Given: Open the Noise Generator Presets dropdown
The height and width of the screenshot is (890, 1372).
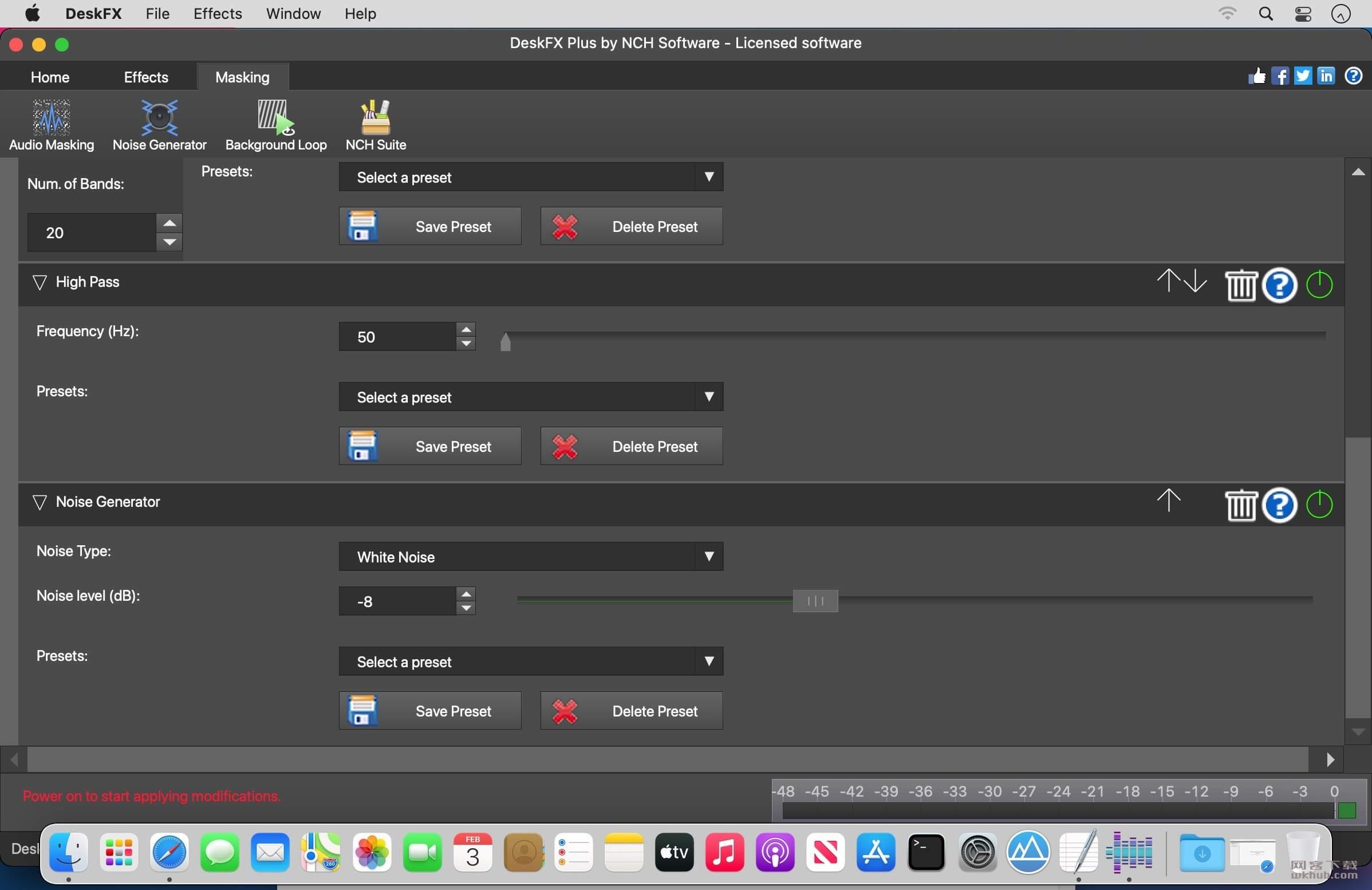Looking at the screenshot, I should [531, 661].
